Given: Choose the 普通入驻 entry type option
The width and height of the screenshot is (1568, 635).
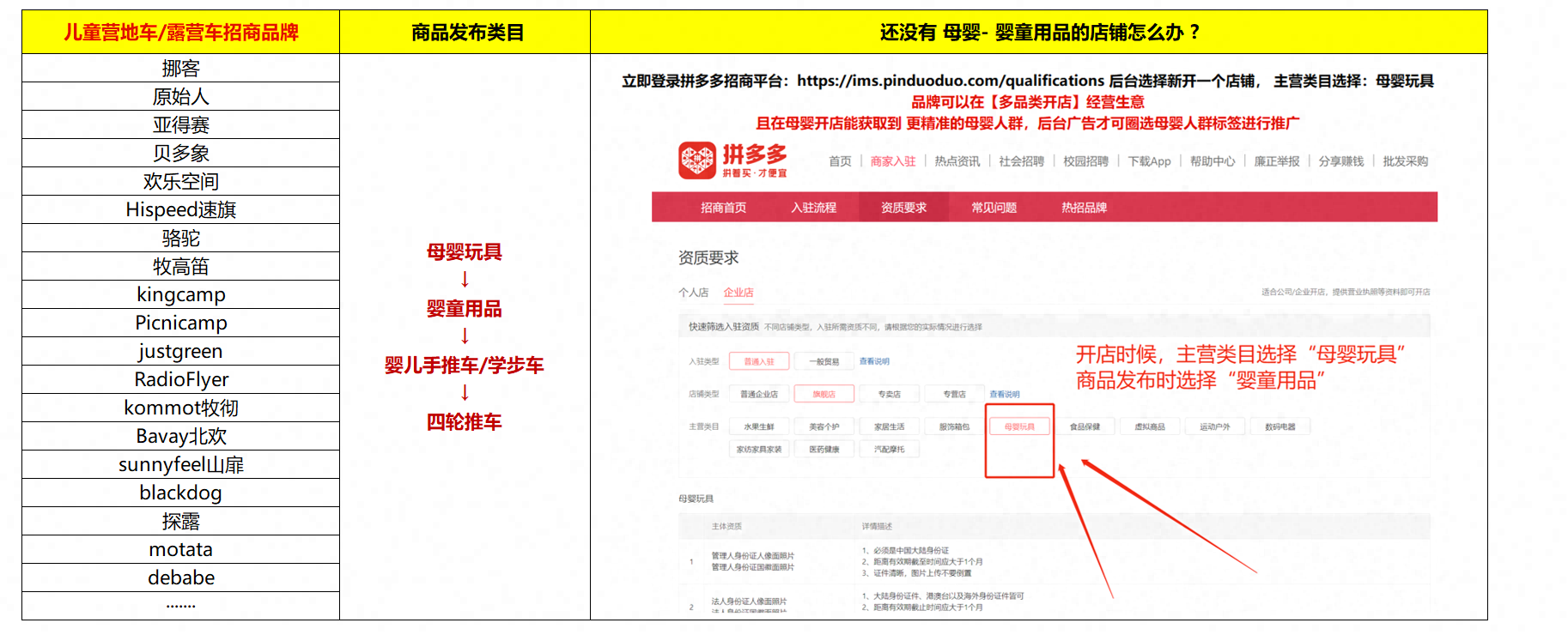Looking at the screenshot, I should point(759,361).
